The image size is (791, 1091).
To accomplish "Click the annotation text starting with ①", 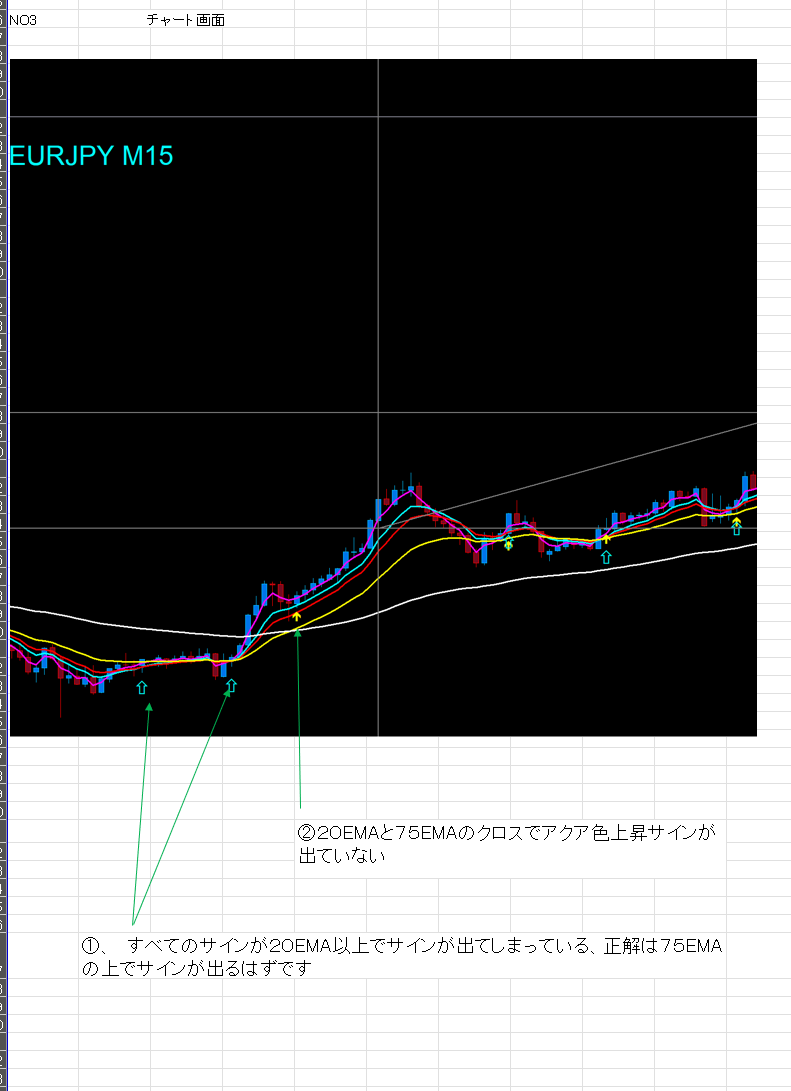I will point(400,946).
